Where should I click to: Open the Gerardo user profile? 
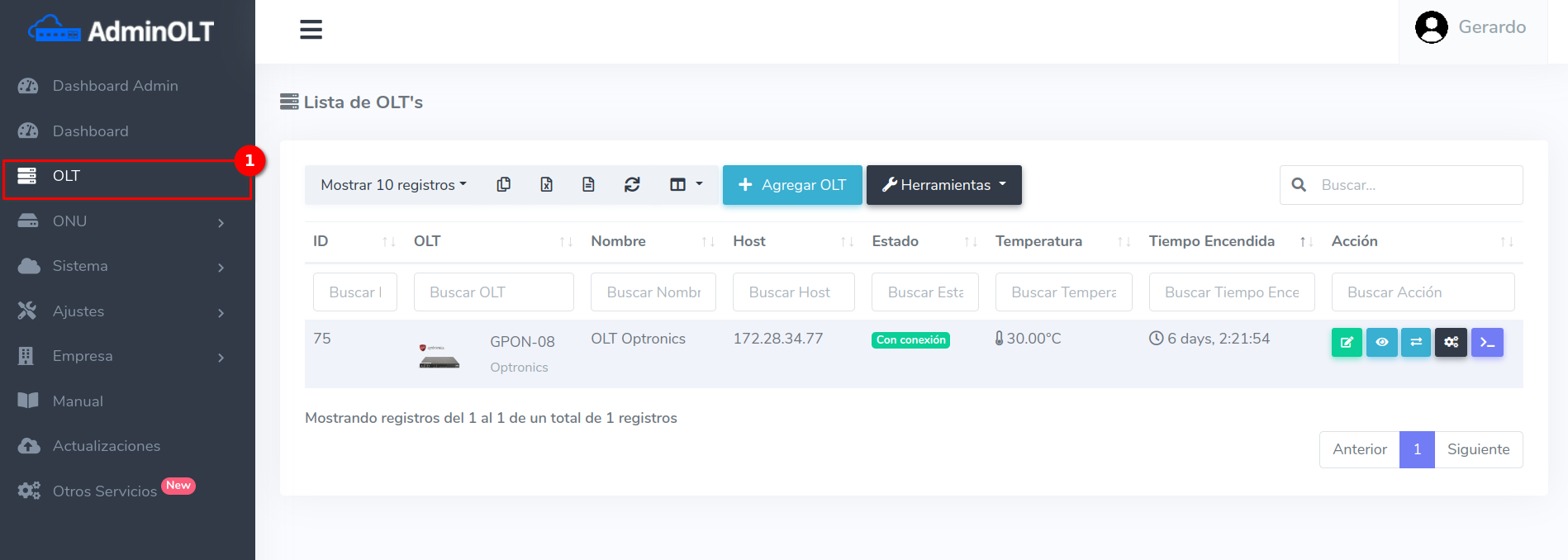coord(1471,27)
